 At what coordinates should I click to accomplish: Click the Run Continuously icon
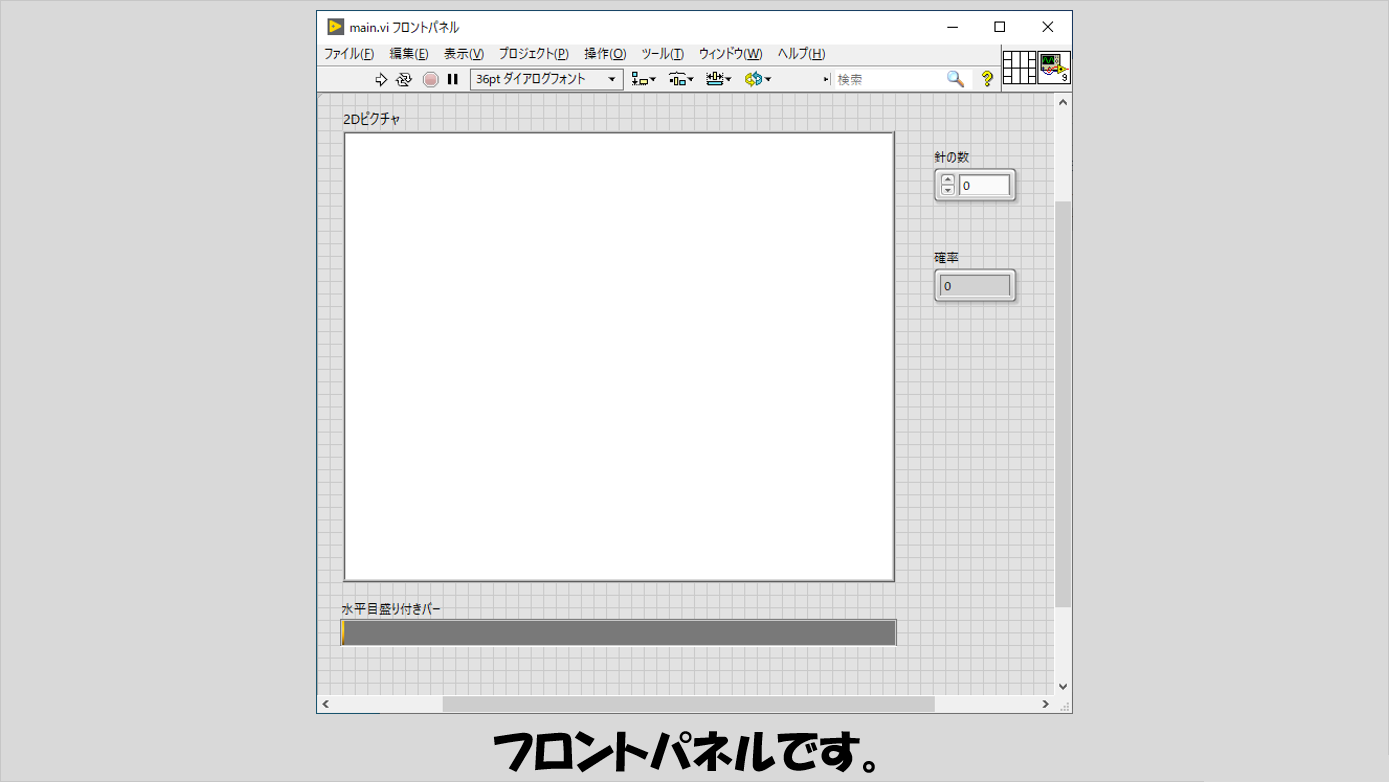pyautogui.click(x=404, y=79)
